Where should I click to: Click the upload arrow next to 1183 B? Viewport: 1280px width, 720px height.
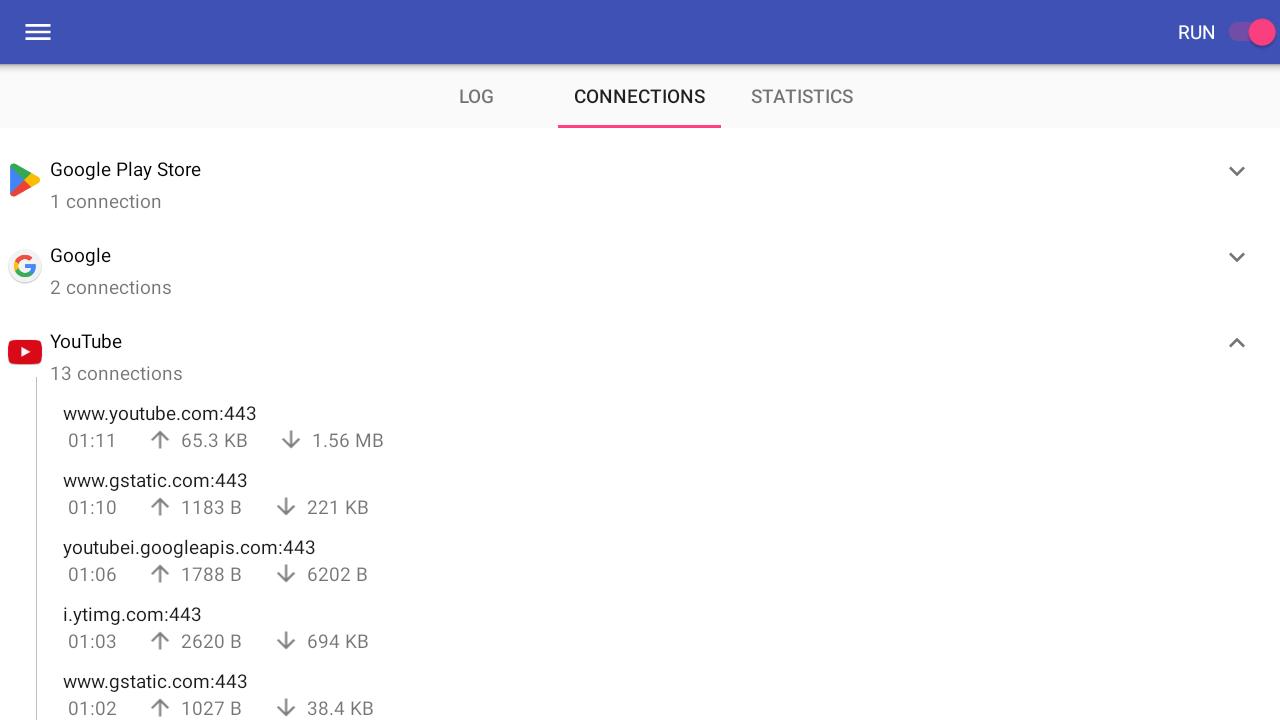pos(160,507)
